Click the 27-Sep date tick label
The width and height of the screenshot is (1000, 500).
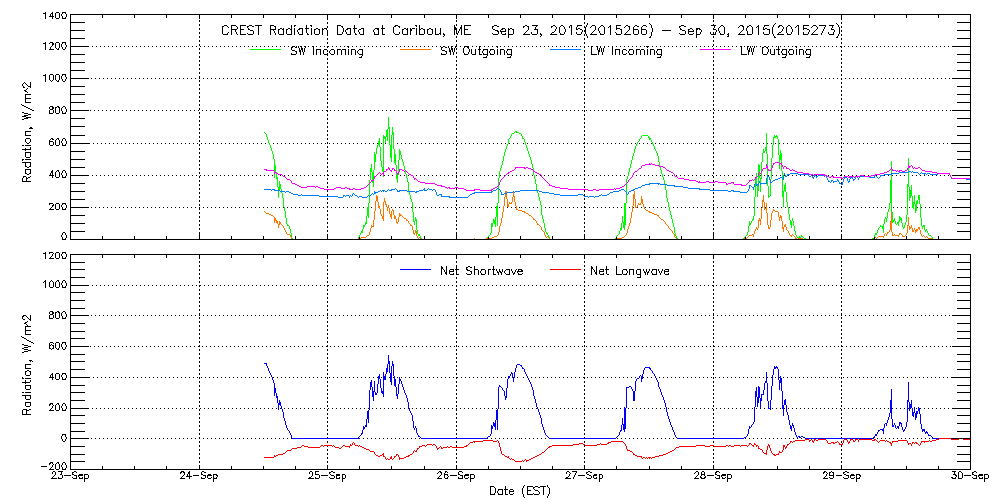click(x=584, y=476)
